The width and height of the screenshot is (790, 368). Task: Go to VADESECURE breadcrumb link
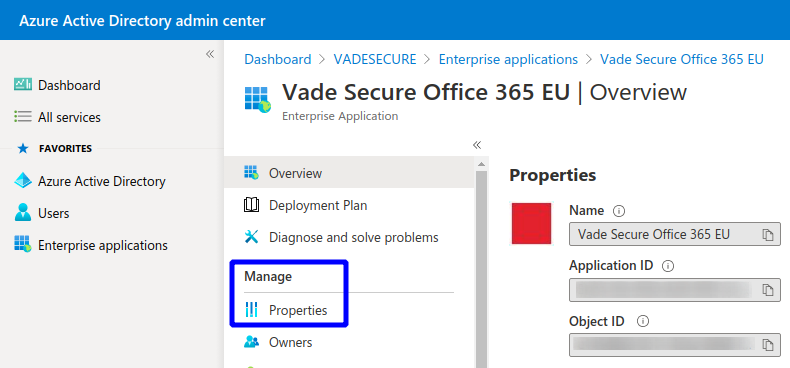[375, 59]
